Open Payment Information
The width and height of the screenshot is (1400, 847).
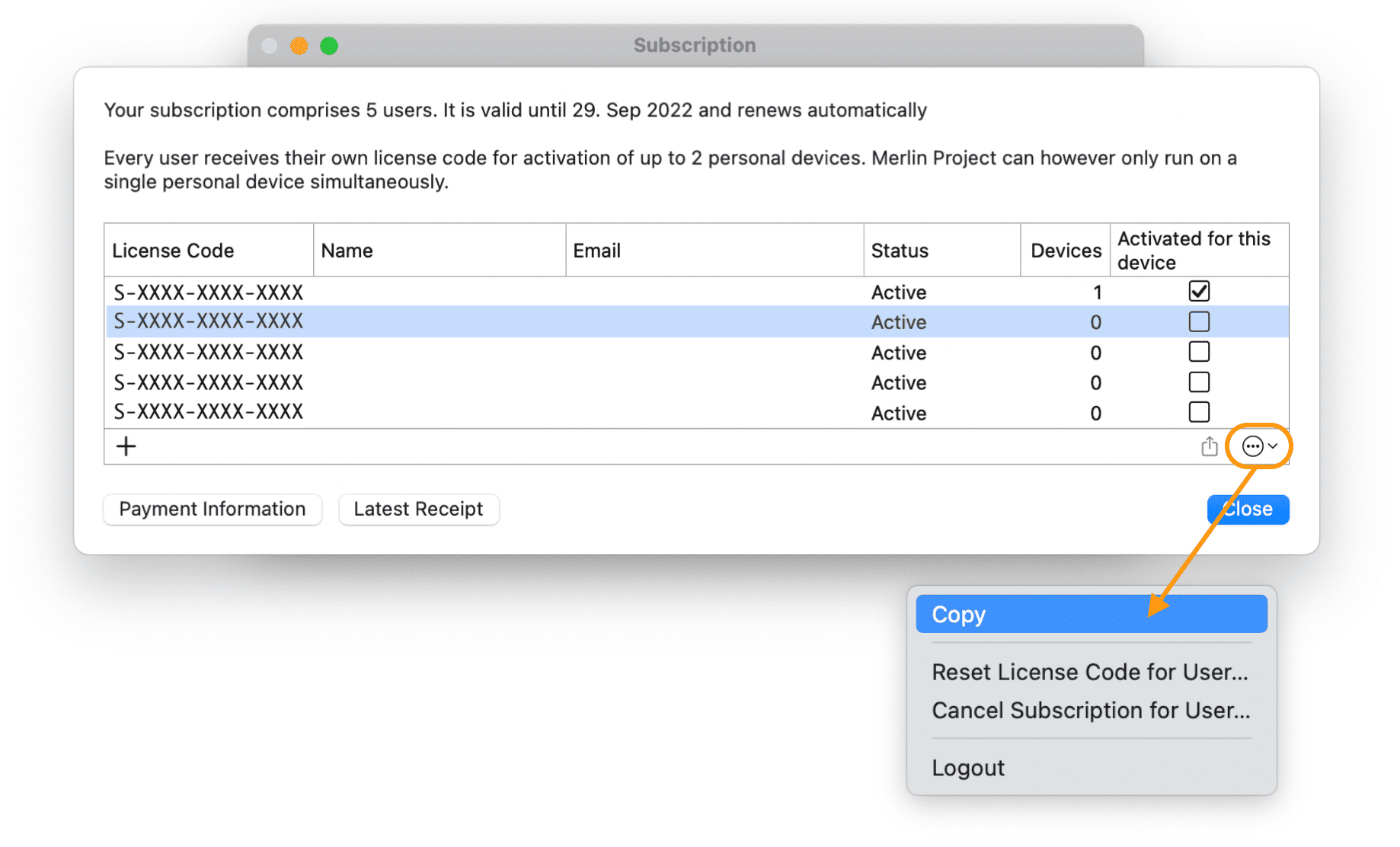pyautogui.click(x=213, y=510)
